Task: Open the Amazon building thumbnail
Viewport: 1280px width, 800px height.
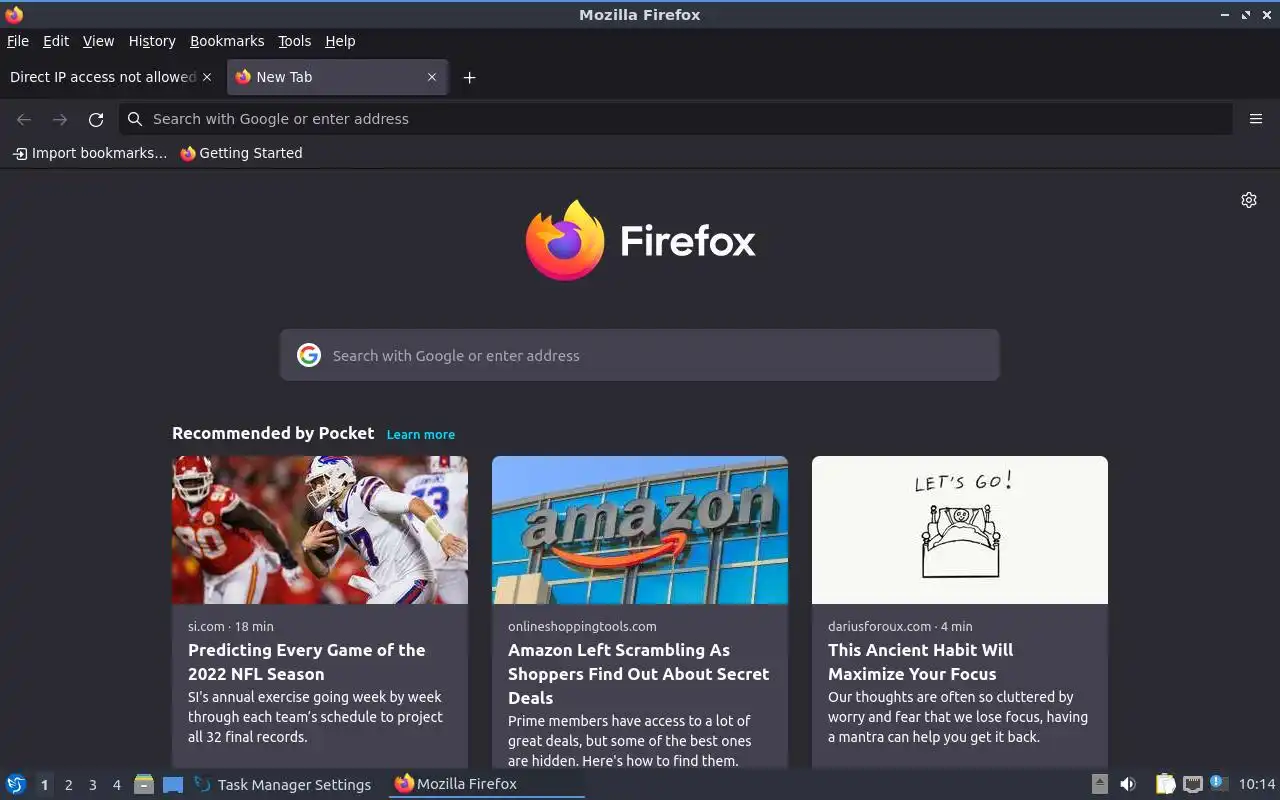Action: point(640,530)
